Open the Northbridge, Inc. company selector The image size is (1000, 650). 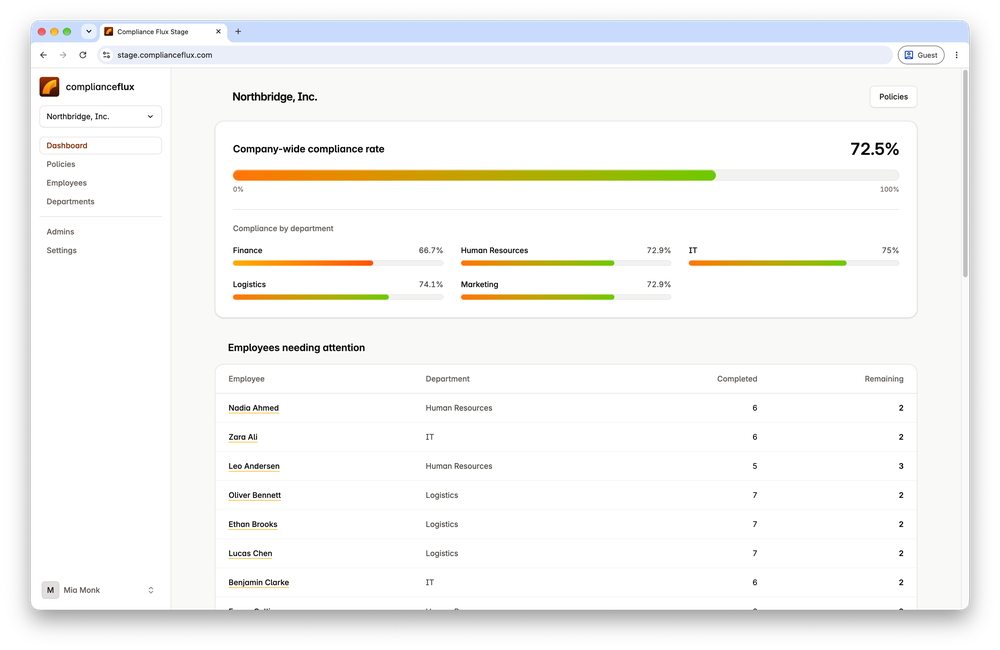pyautogui.click(x=100, y=117)
